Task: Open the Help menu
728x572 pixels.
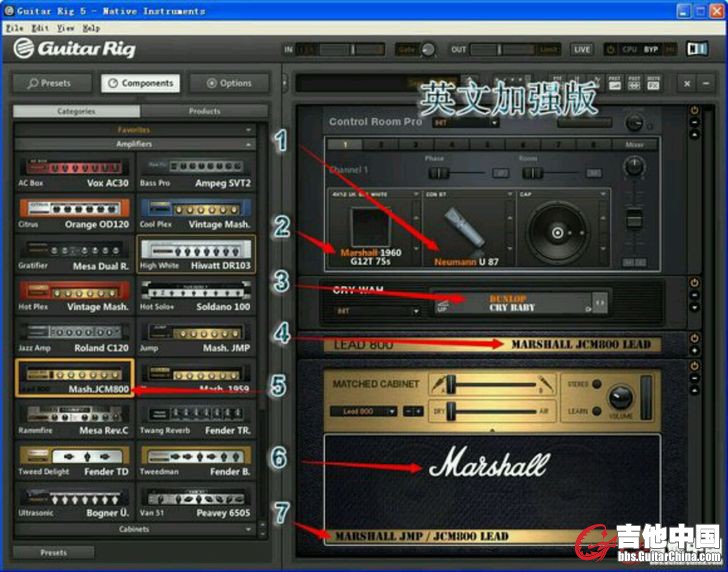Action: (91, 28)
